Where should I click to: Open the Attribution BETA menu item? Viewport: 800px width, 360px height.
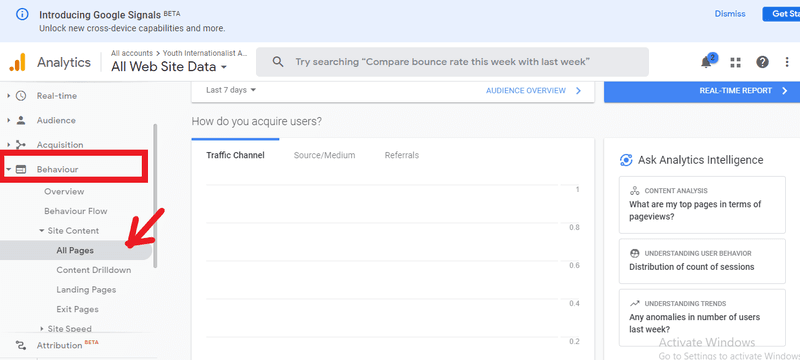tap(67, 345)
